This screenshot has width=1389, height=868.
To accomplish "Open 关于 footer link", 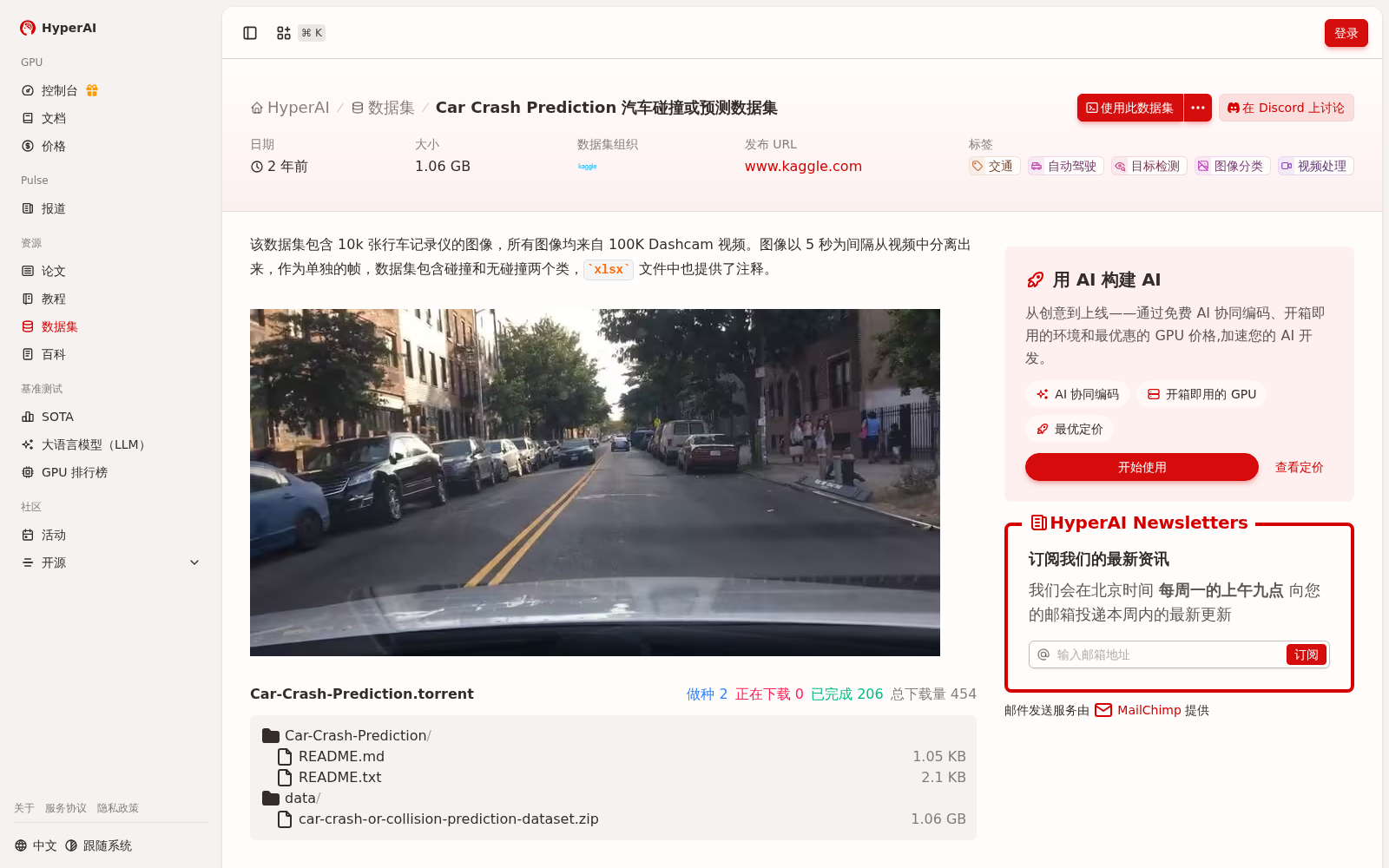I will click(x=24, y=808).
